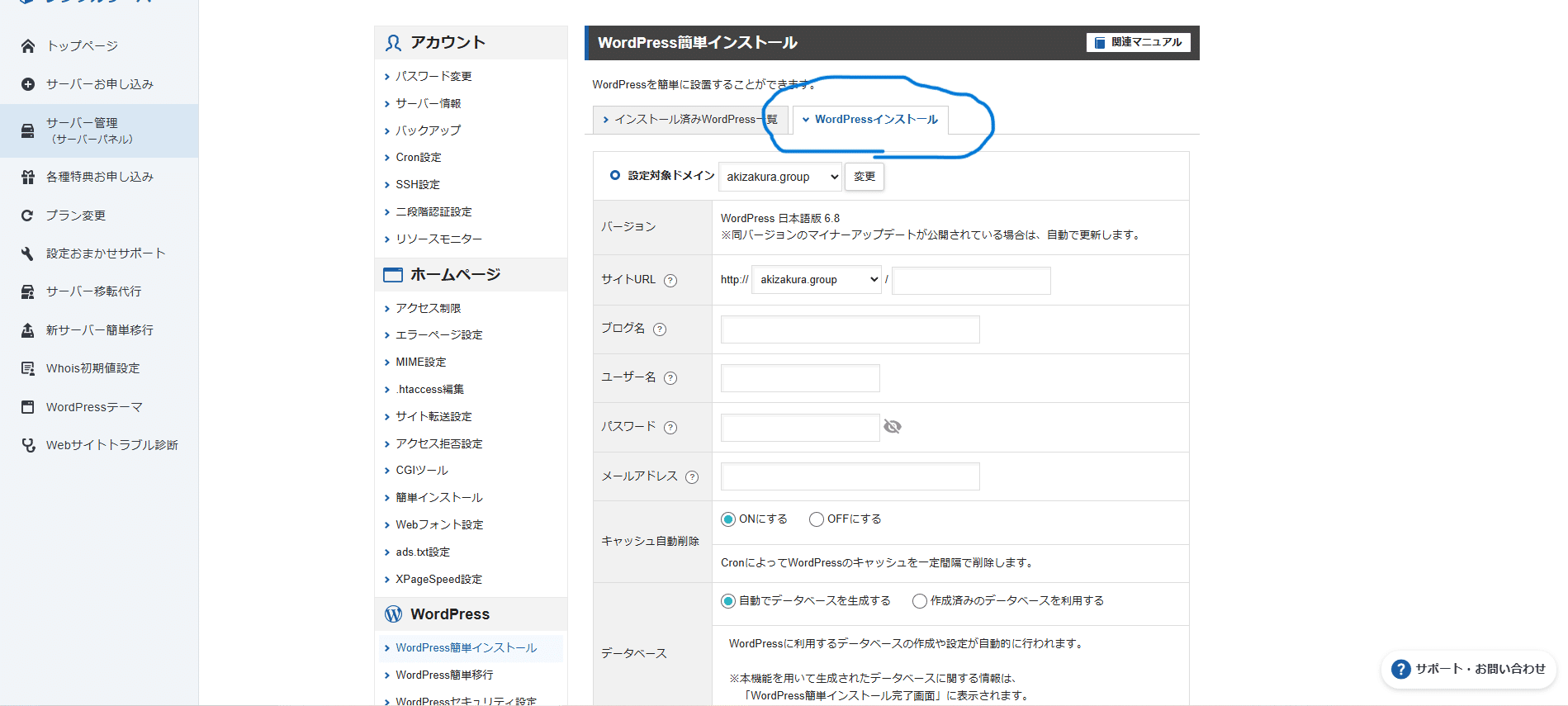Click the パスワード input field
Viewport: 1568px width, 706px height.
click(x=800, y=428)
